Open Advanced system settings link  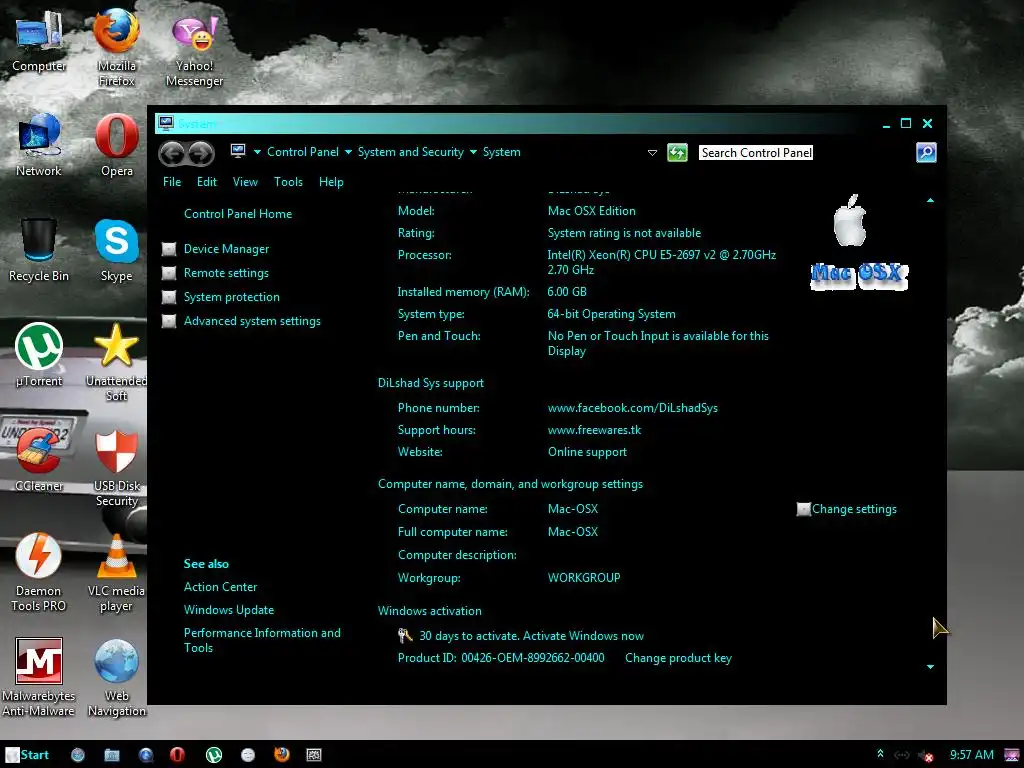pyautogui.click(x=252, y=321)
